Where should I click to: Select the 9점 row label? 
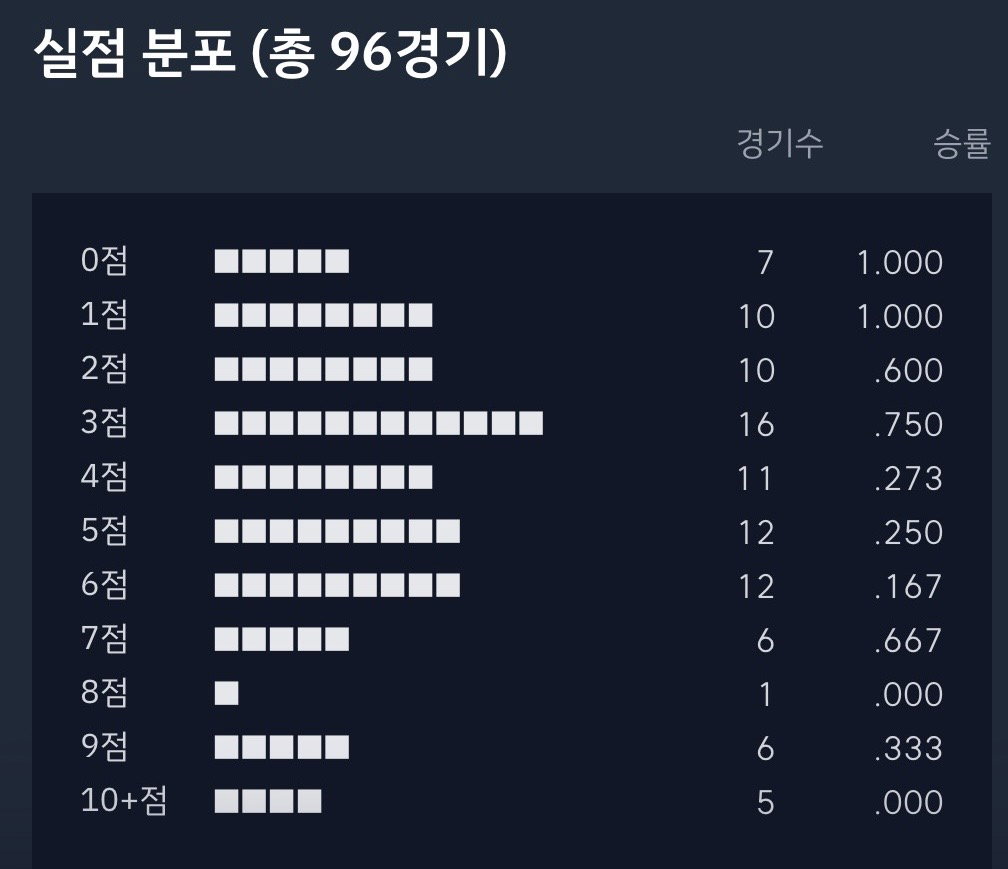(104, 747)
